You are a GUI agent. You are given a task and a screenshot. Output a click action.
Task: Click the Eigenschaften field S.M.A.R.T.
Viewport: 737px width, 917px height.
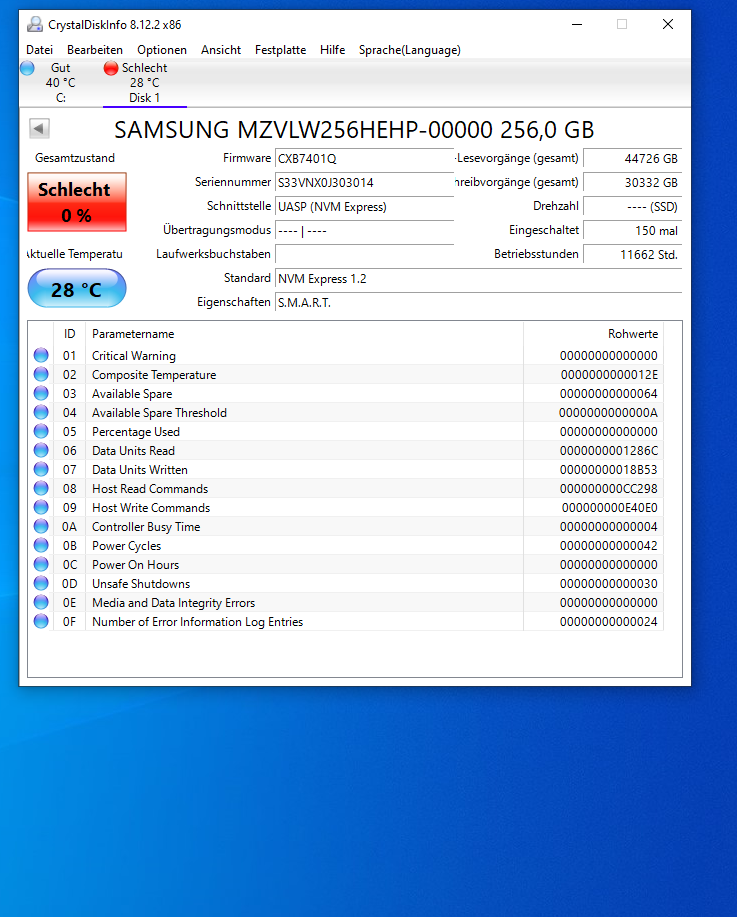coord(478,302)
